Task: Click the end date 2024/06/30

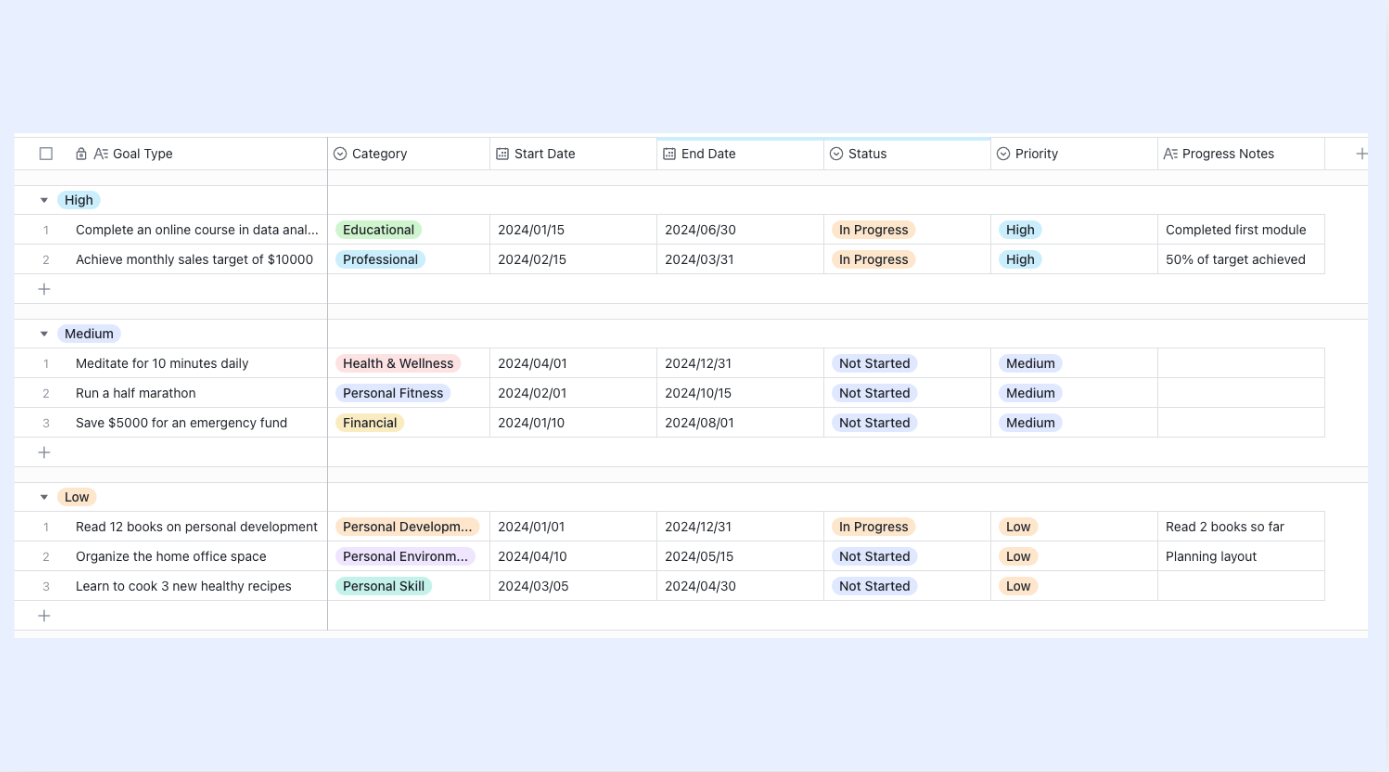Action: (x=700, y=230)
